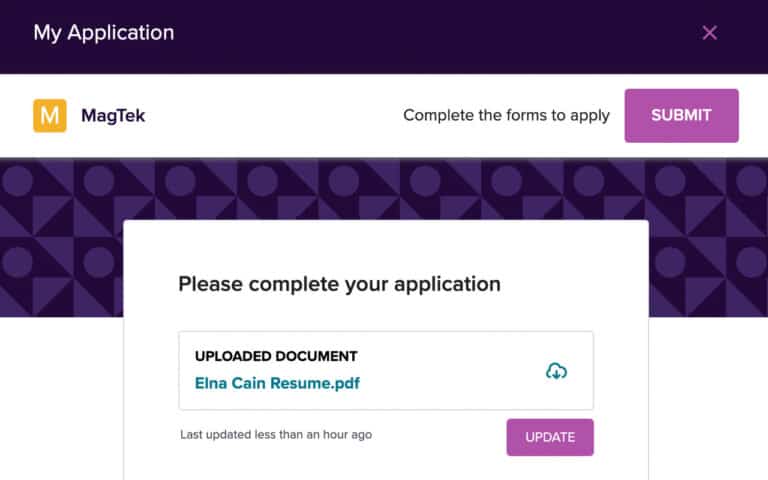Screen dimensions: 768x480
Task: Select the 'Please complete your application' heading
Action: (339, 284)
